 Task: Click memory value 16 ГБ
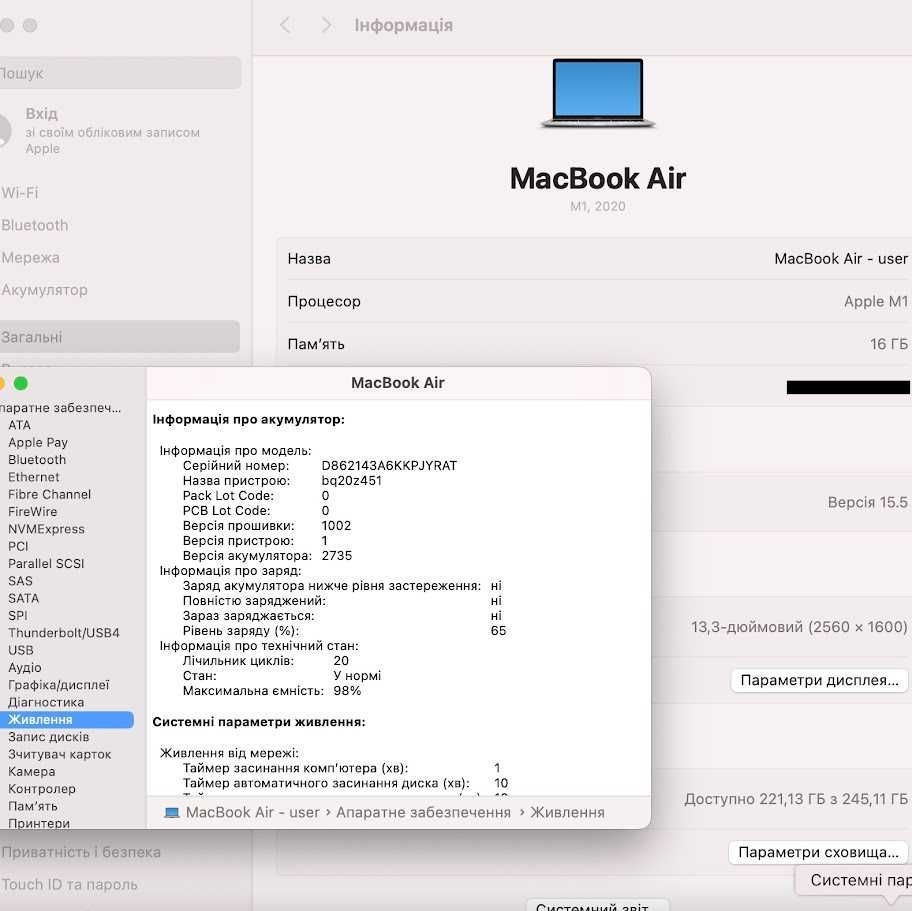coord(888,344)
